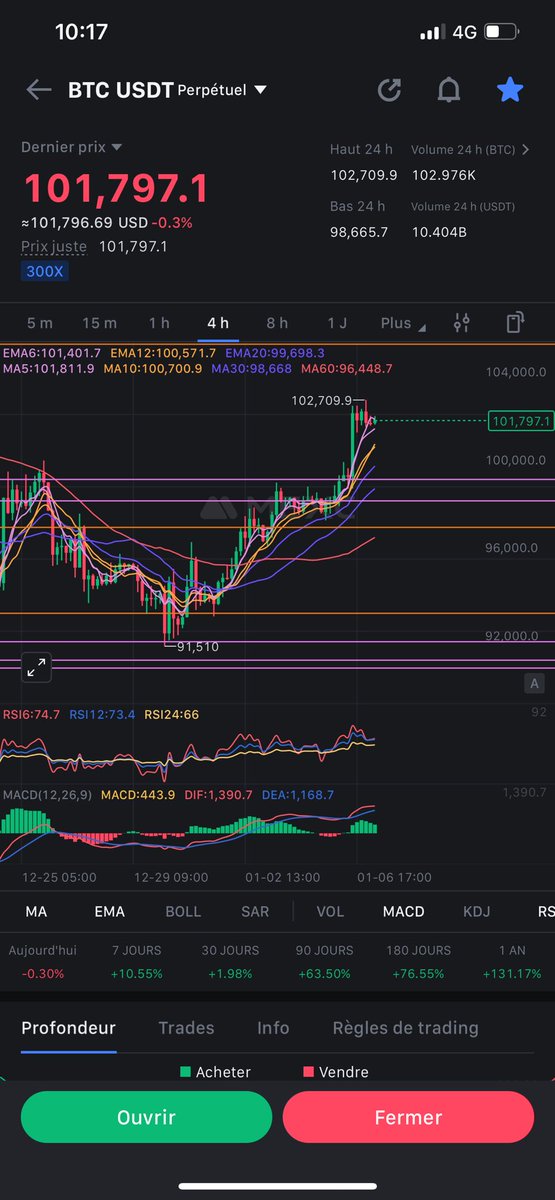Expand the Plus timeframes dropdown
Image resolution: width=555 pixels, height=1200 pixels.
[402, 323]
